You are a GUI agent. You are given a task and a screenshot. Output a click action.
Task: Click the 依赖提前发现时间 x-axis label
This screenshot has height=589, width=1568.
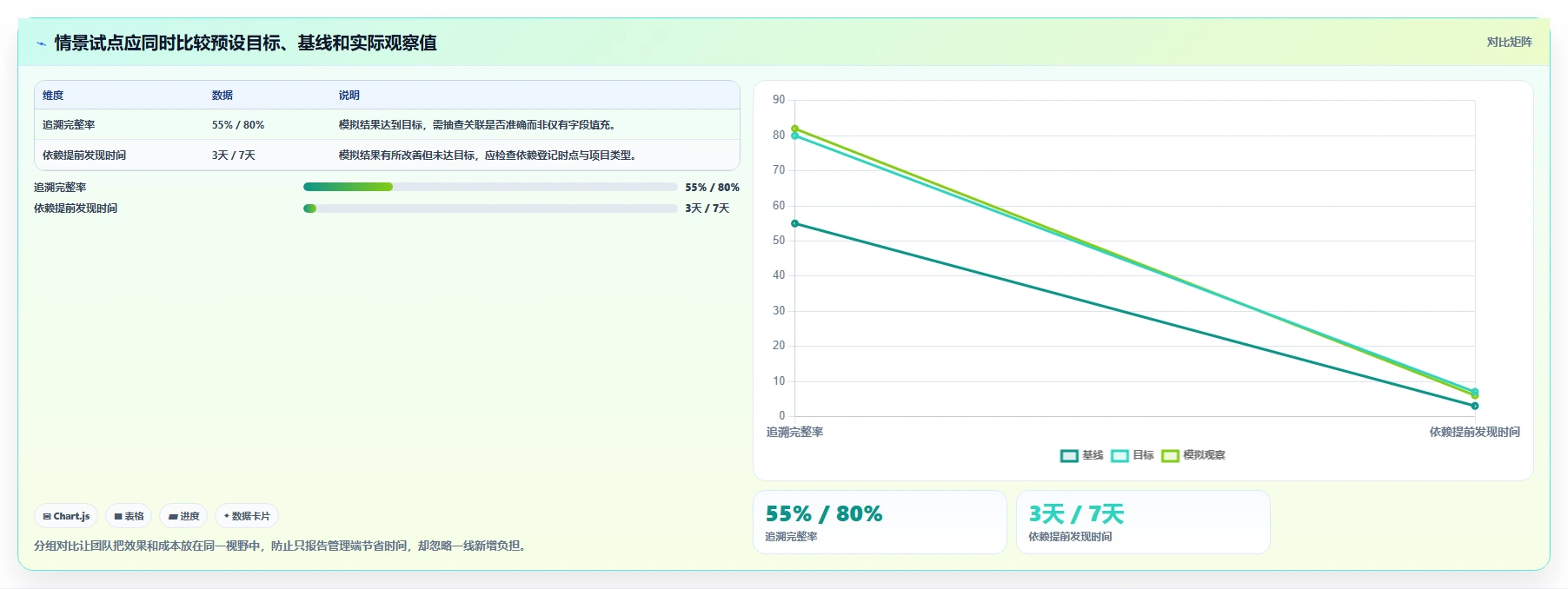[1474, 432]
